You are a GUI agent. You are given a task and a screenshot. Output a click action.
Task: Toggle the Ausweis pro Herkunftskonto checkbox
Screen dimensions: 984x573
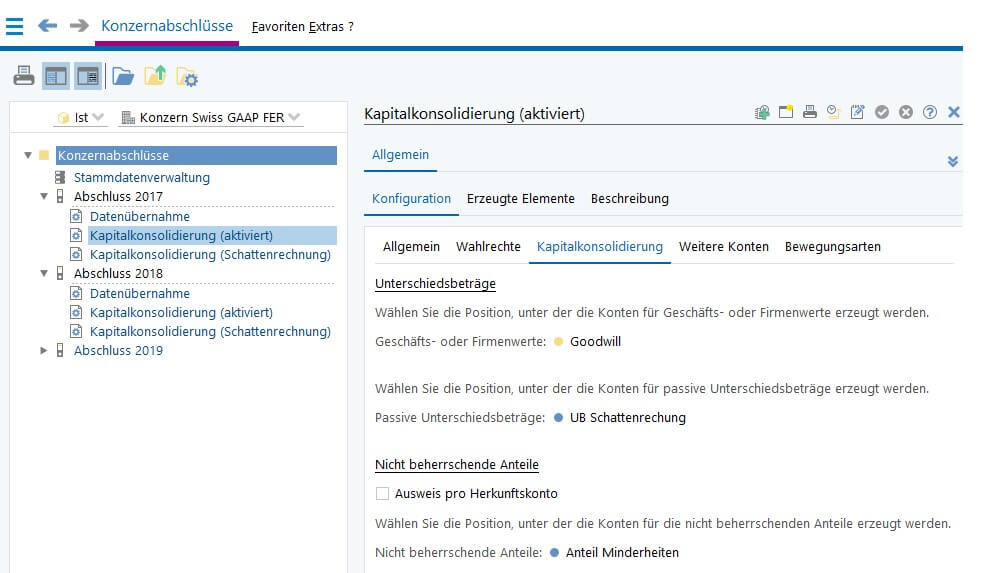point(382,494)
